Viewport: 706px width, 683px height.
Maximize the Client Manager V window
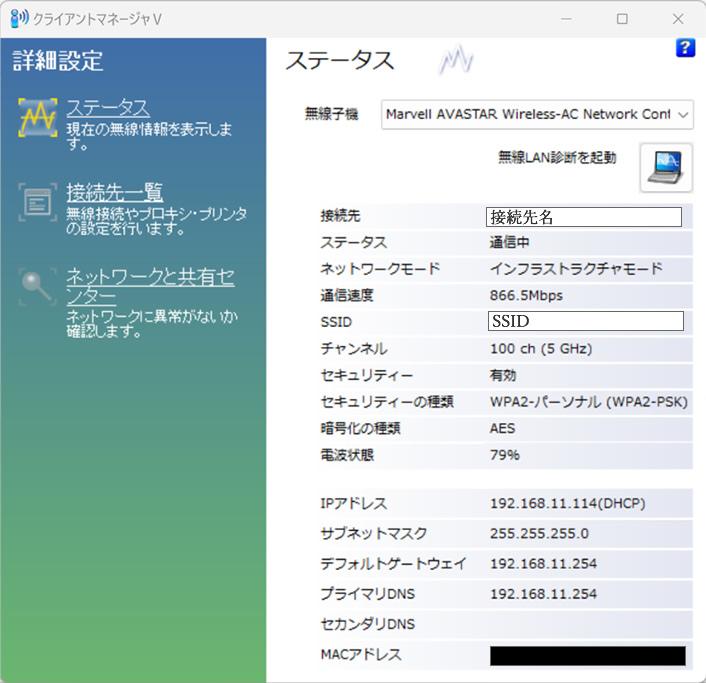pos(622,18)
